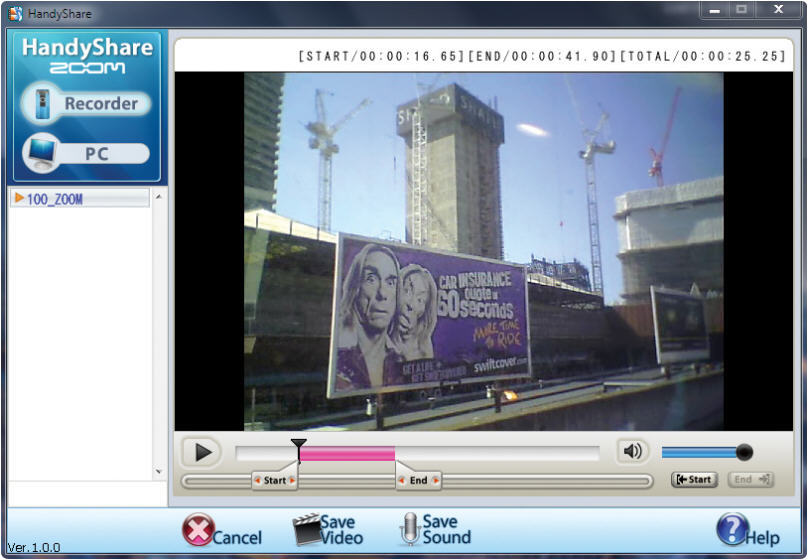Open the 100_ZOOM folder entry

80,198
